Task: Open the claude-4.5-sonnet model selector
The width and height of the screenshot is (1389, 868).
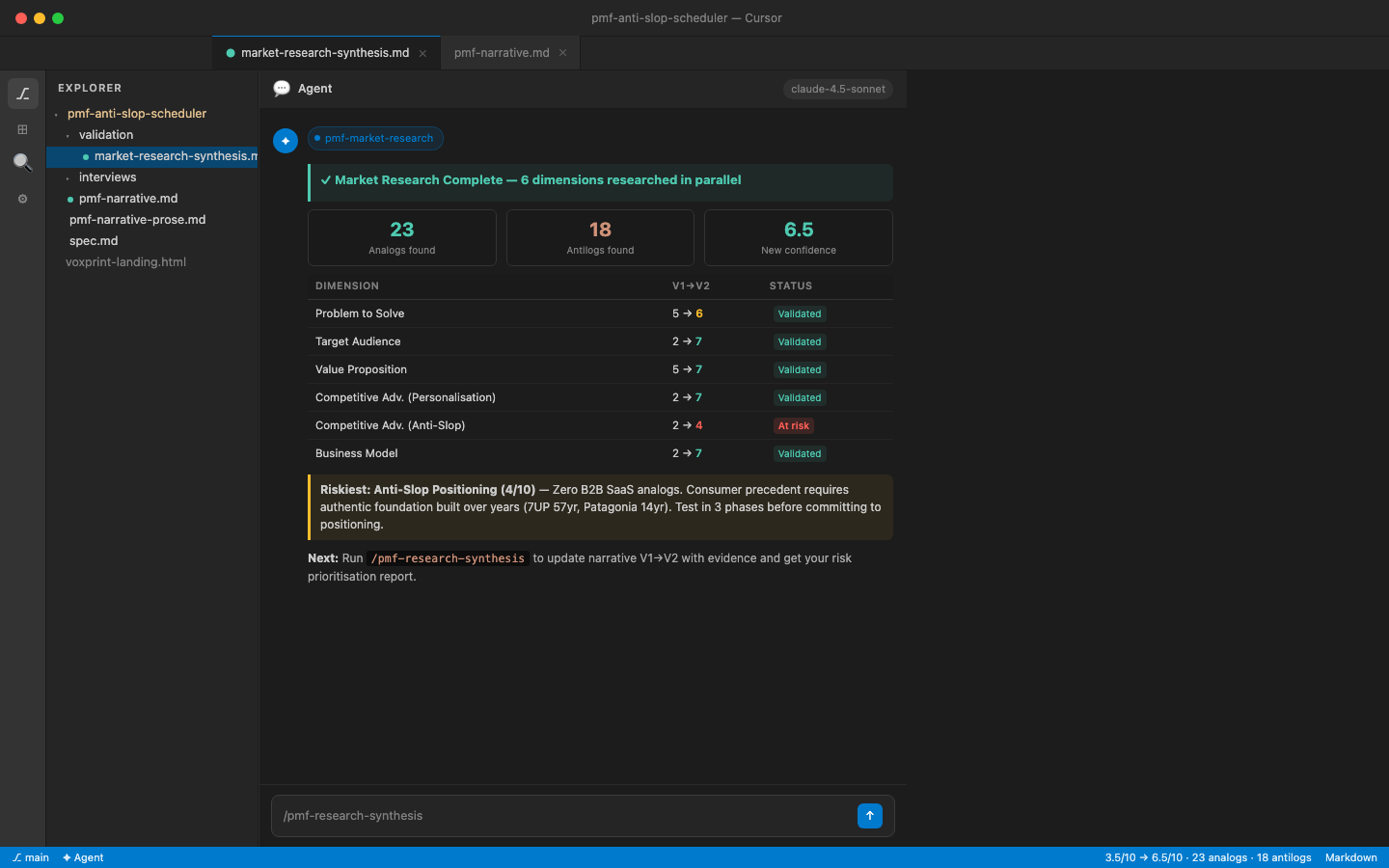Action: [x=838, y=89]
